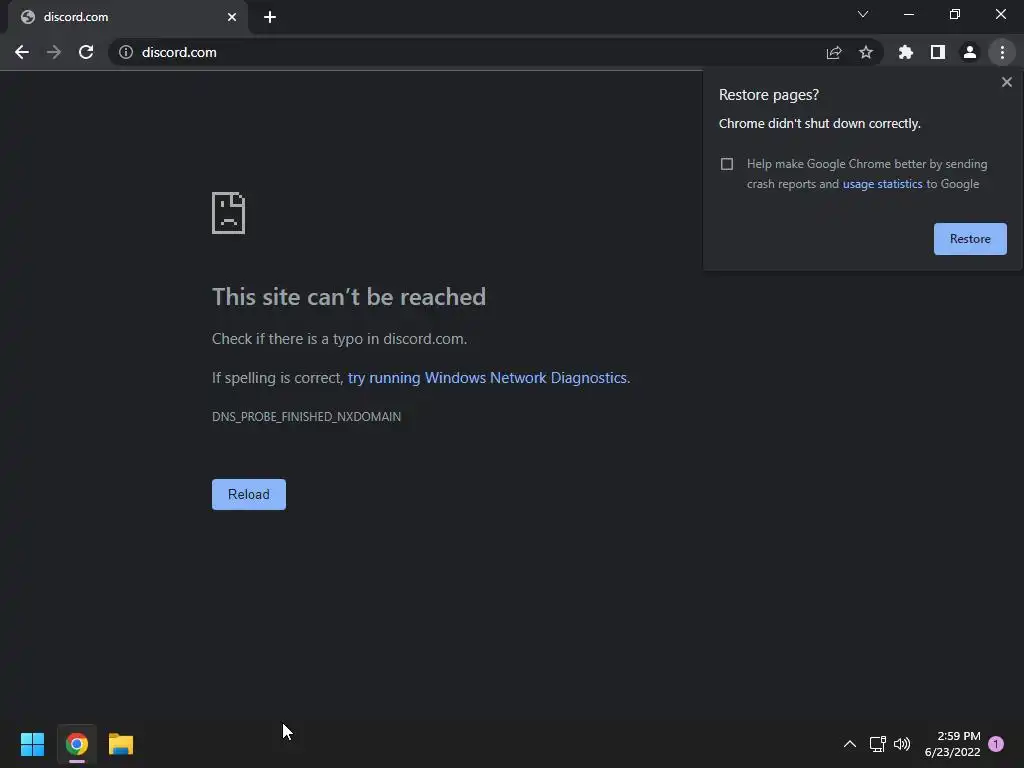This screenshot has width=1024, height=768.
Task: Bookmark this tab with star icon
Action: click(x=866, y=52)
